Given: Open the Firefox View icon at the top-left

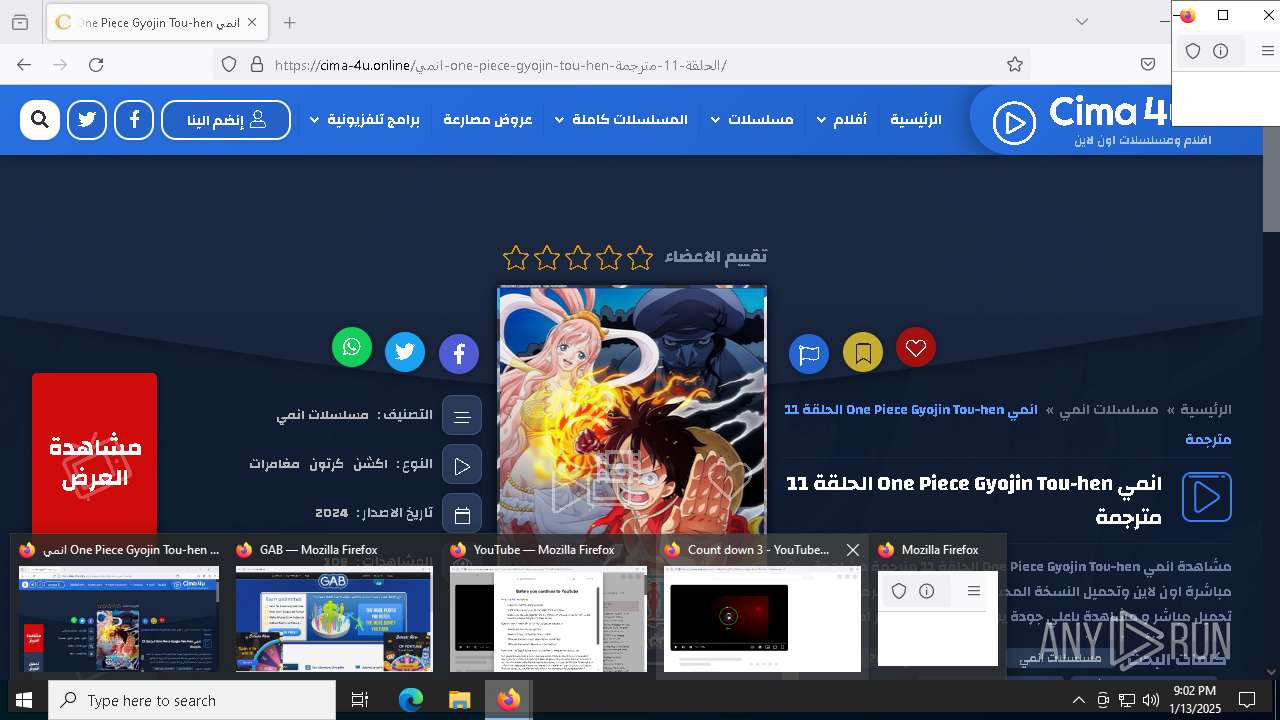Looking at the screenshot, I should pos(19,22).
